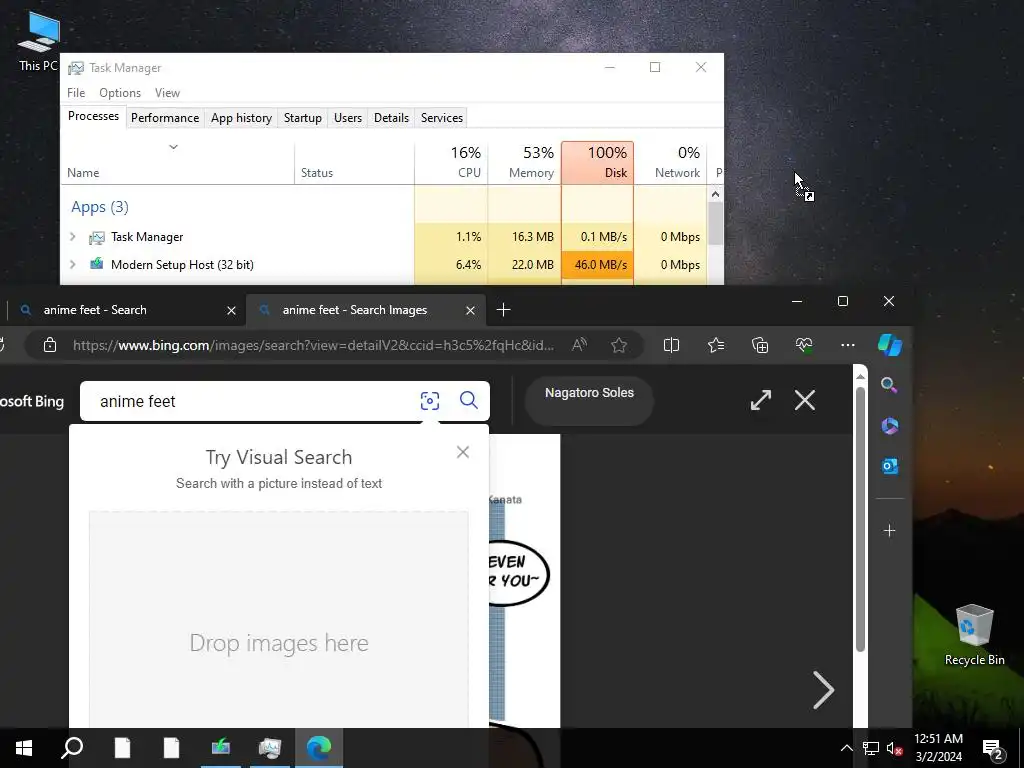Click the Edge address bar URL
Viewport: 1024px width, 768px height.
click(x=313, y=345)
